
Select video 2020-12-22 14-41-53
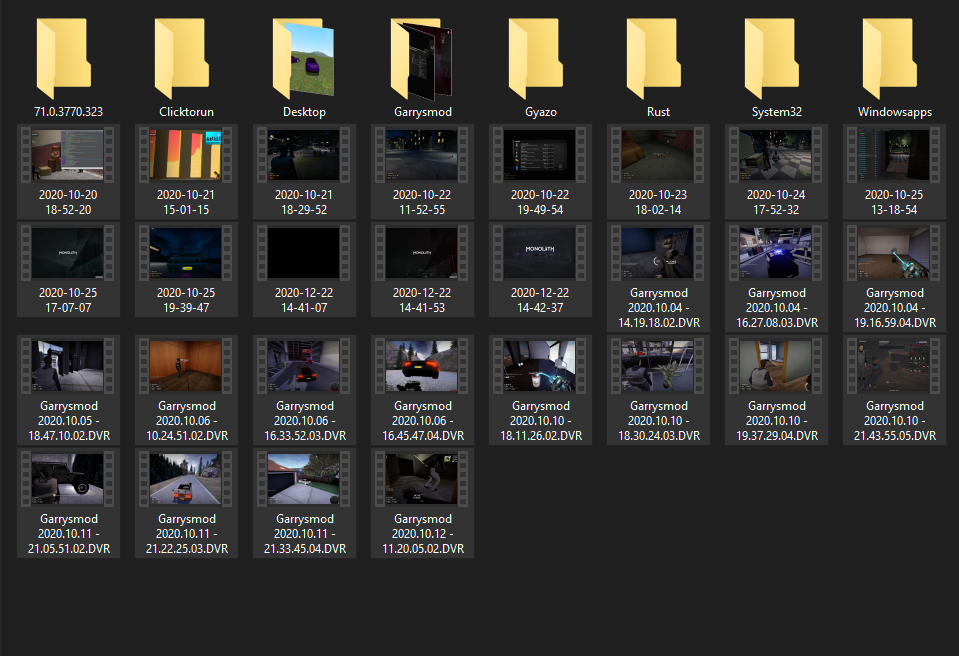[x=422, y=269]
